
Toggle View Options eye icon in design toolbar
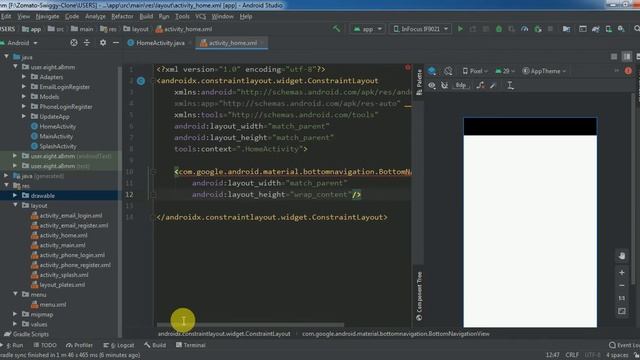431,85
